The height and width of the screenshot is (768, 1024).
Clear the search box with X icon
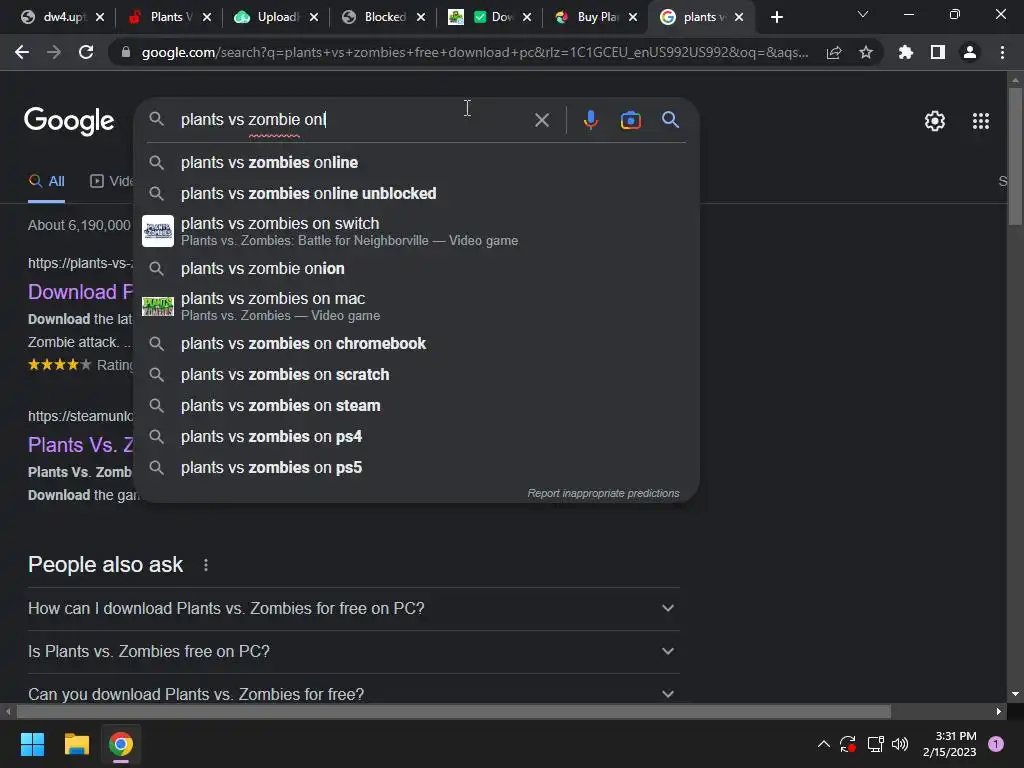point(541,120)
